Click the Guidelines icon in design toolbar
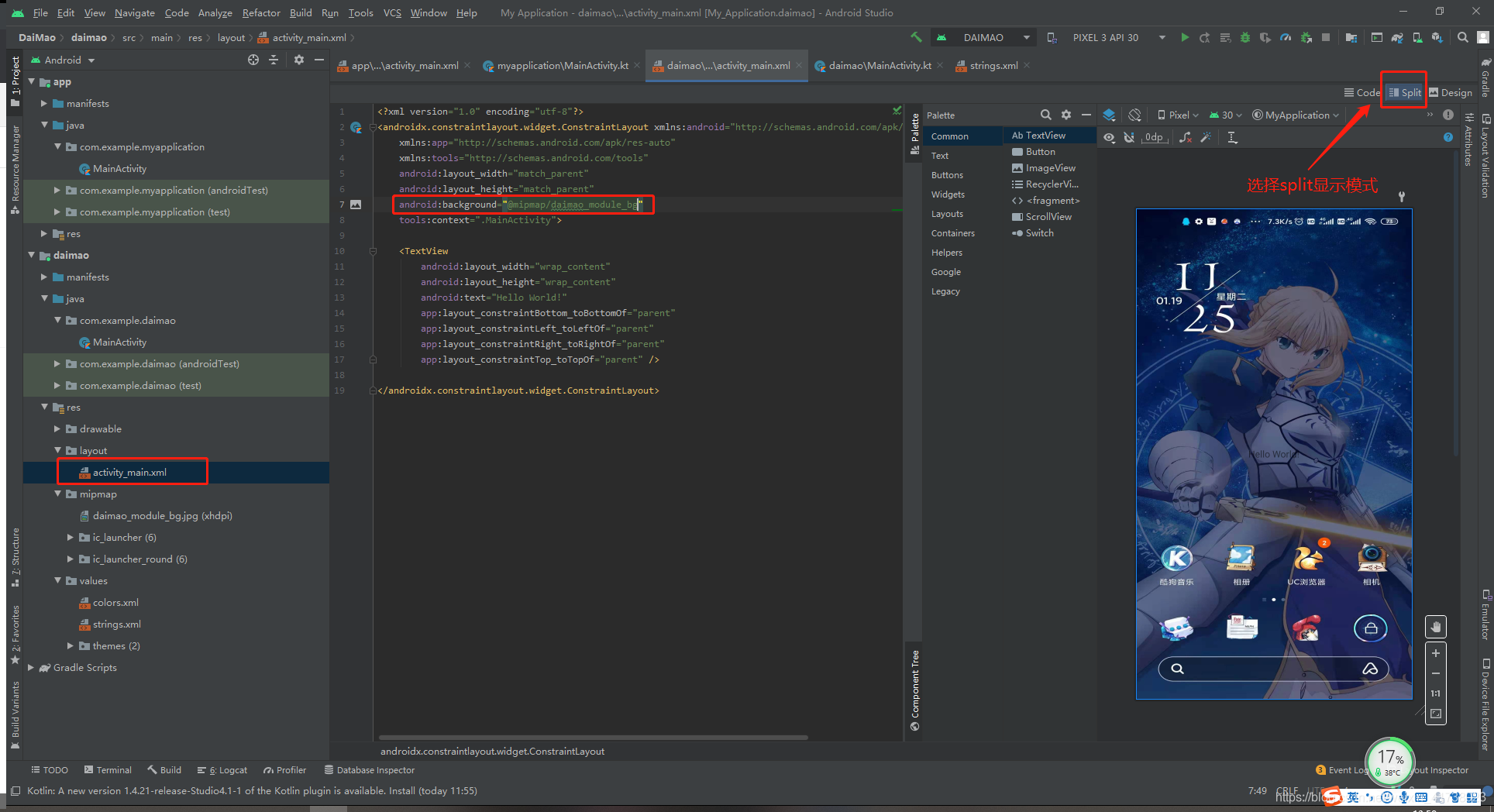The height and width of the screenshot is (812, 1494). click(x=1232, y=137)
